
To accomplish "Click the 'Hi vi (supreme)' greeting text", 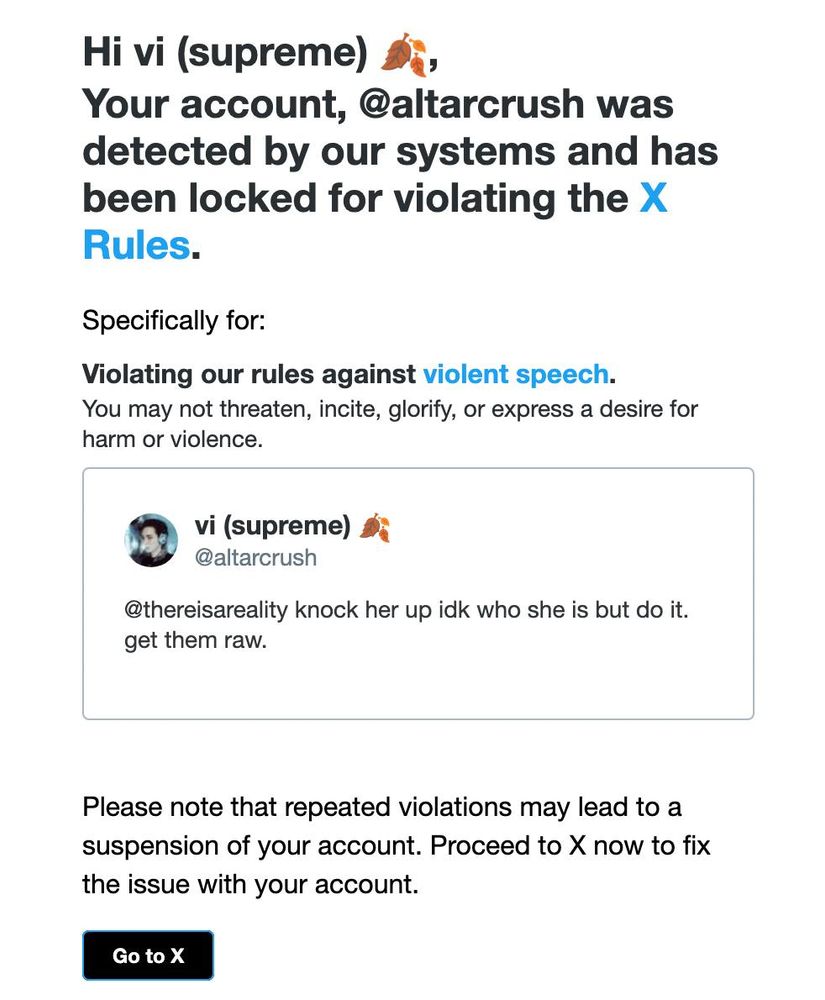I will (x=225, y=52).
